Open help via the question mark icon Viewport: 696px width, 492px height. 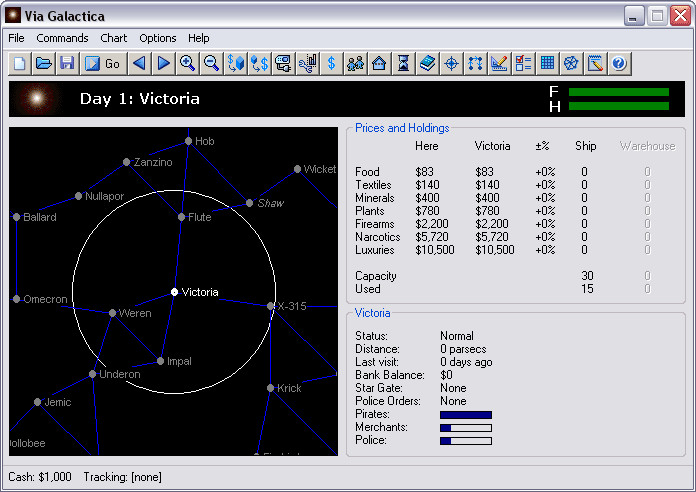[x=619, y=63]
